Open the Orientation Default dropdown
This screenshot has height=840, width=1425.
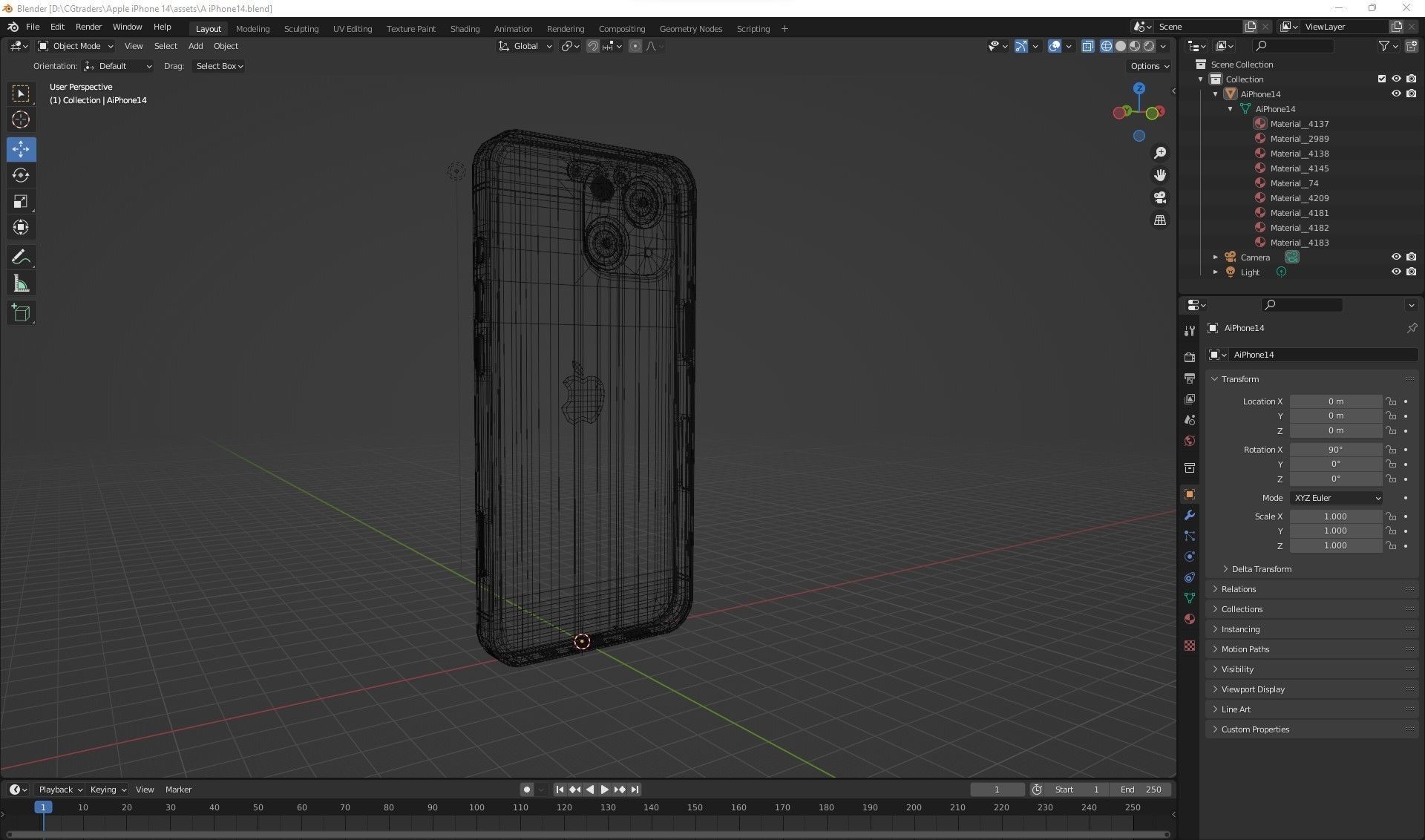(x=119, y=66)
